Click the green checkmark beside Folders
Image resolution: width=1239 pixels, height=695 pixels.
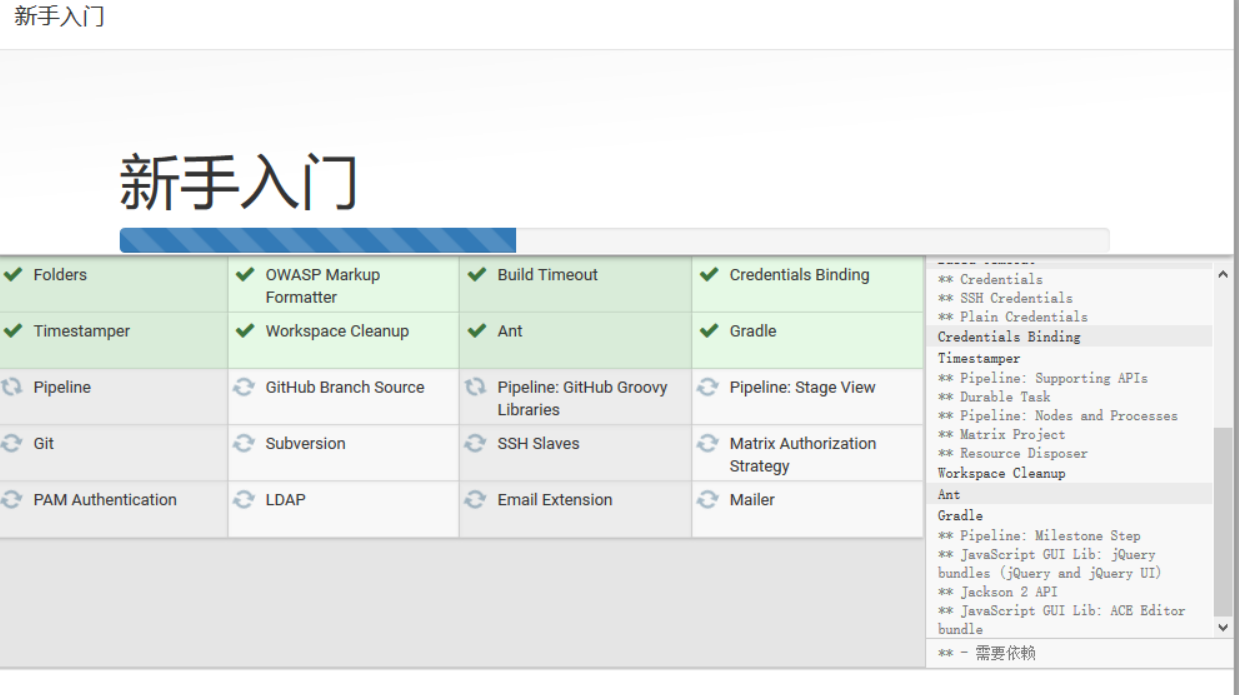coord(12,275)
